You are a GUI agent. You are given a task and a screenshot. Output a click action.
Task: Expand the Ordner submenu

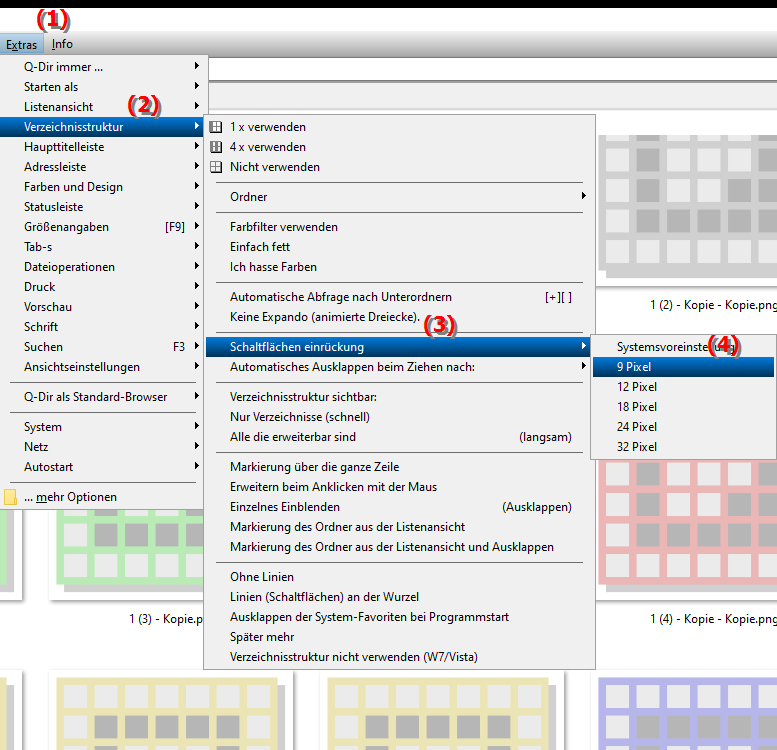click(399, 197)
